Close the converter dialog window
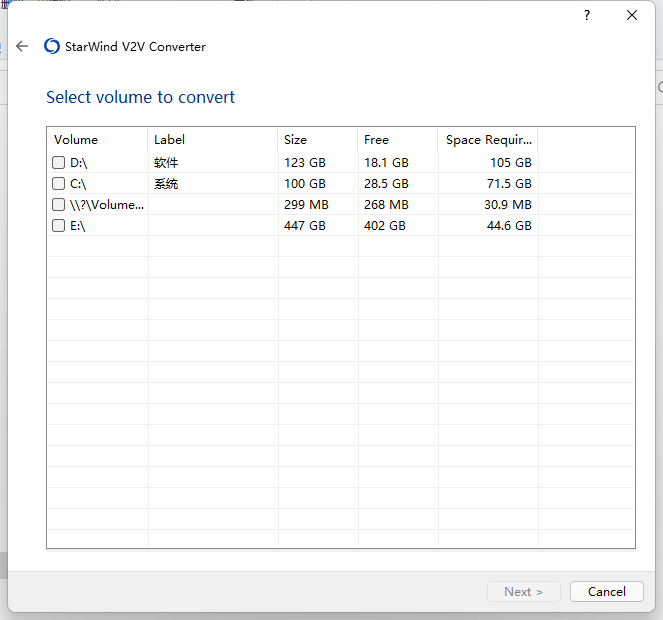 (x=632, y=15)
